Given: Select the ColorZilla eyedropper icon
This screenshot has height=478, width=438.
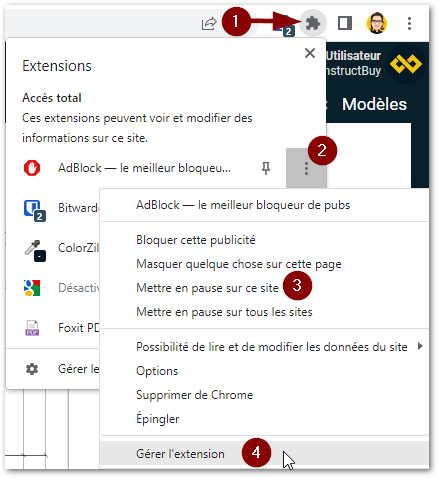Looking at the screenshot, I should point(35,250).
